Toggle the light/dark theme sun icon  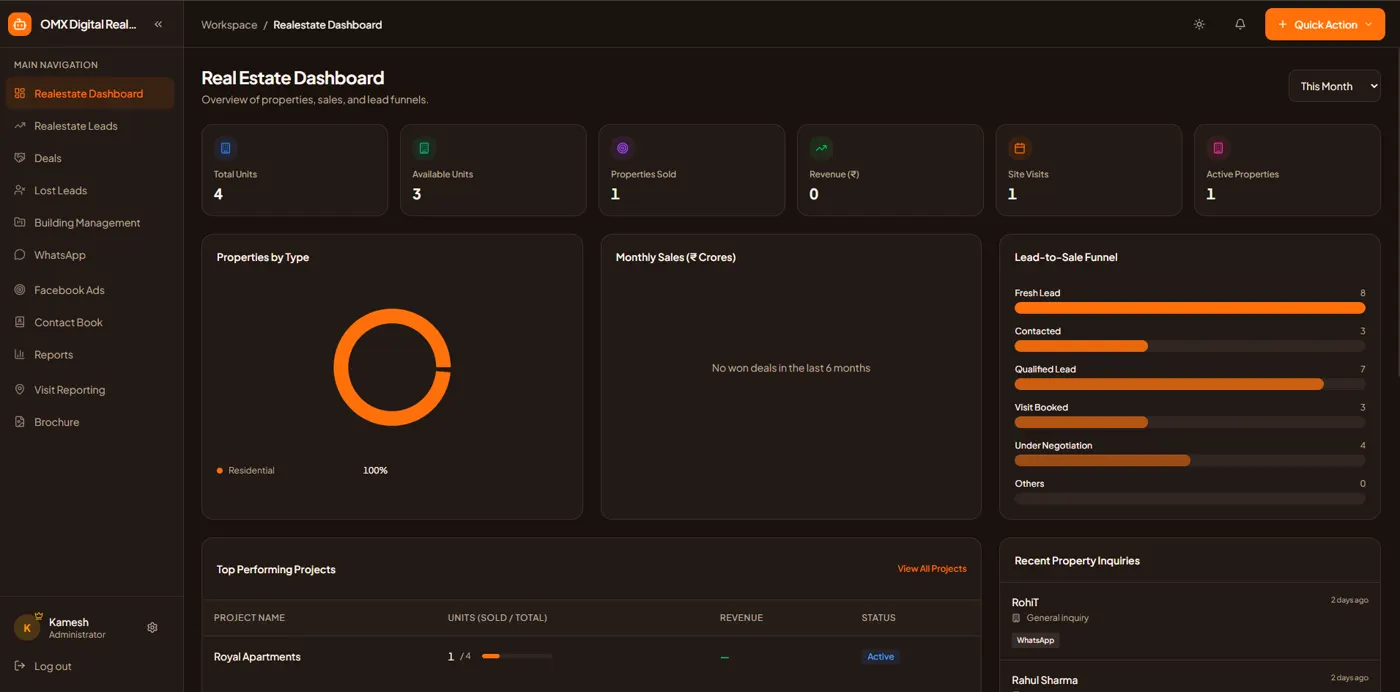(1199, 24)
